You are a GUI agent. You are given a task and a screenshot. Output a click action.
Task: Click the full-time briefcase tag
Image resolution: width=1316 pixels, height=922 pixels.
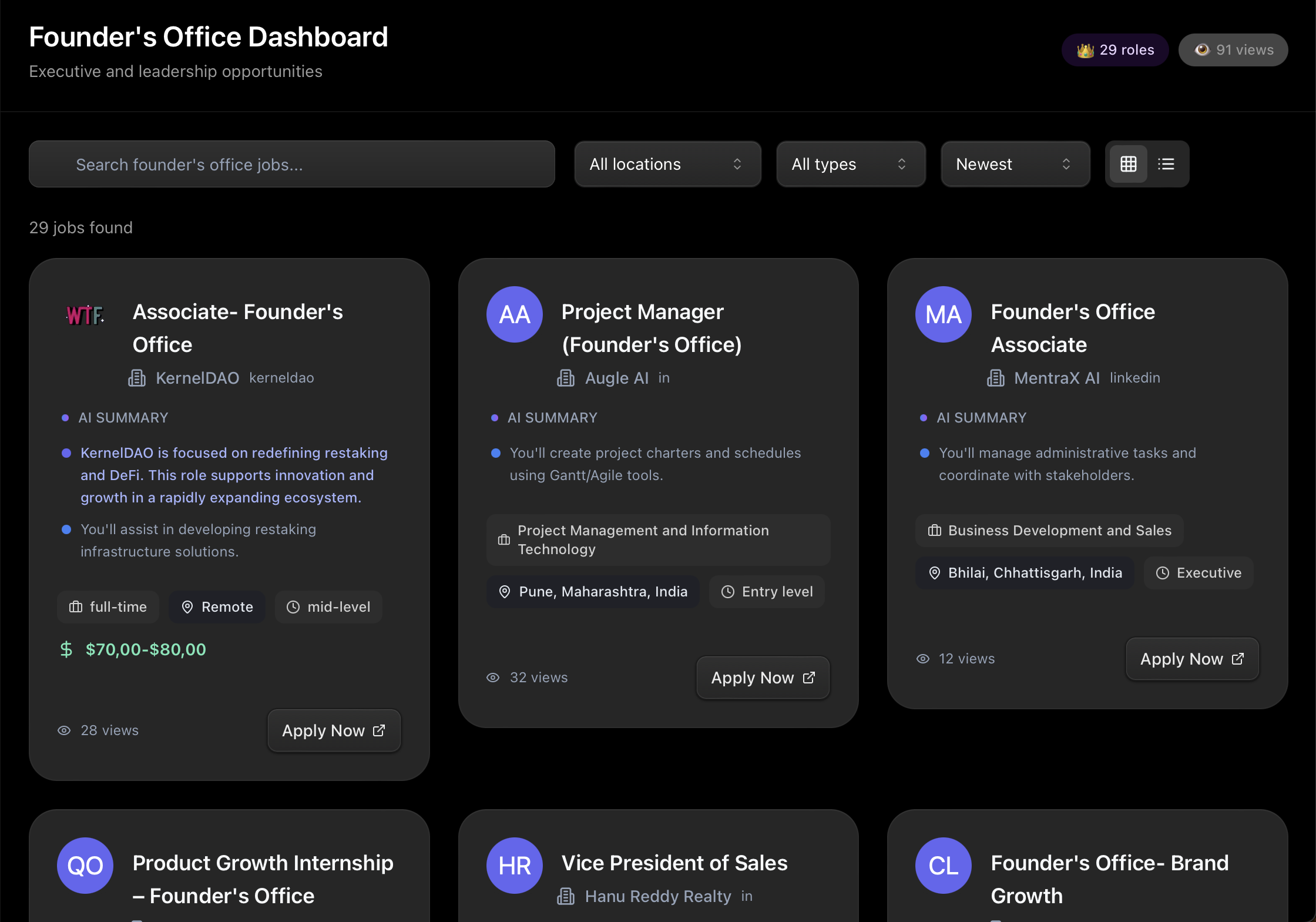(x=108, y=607)
